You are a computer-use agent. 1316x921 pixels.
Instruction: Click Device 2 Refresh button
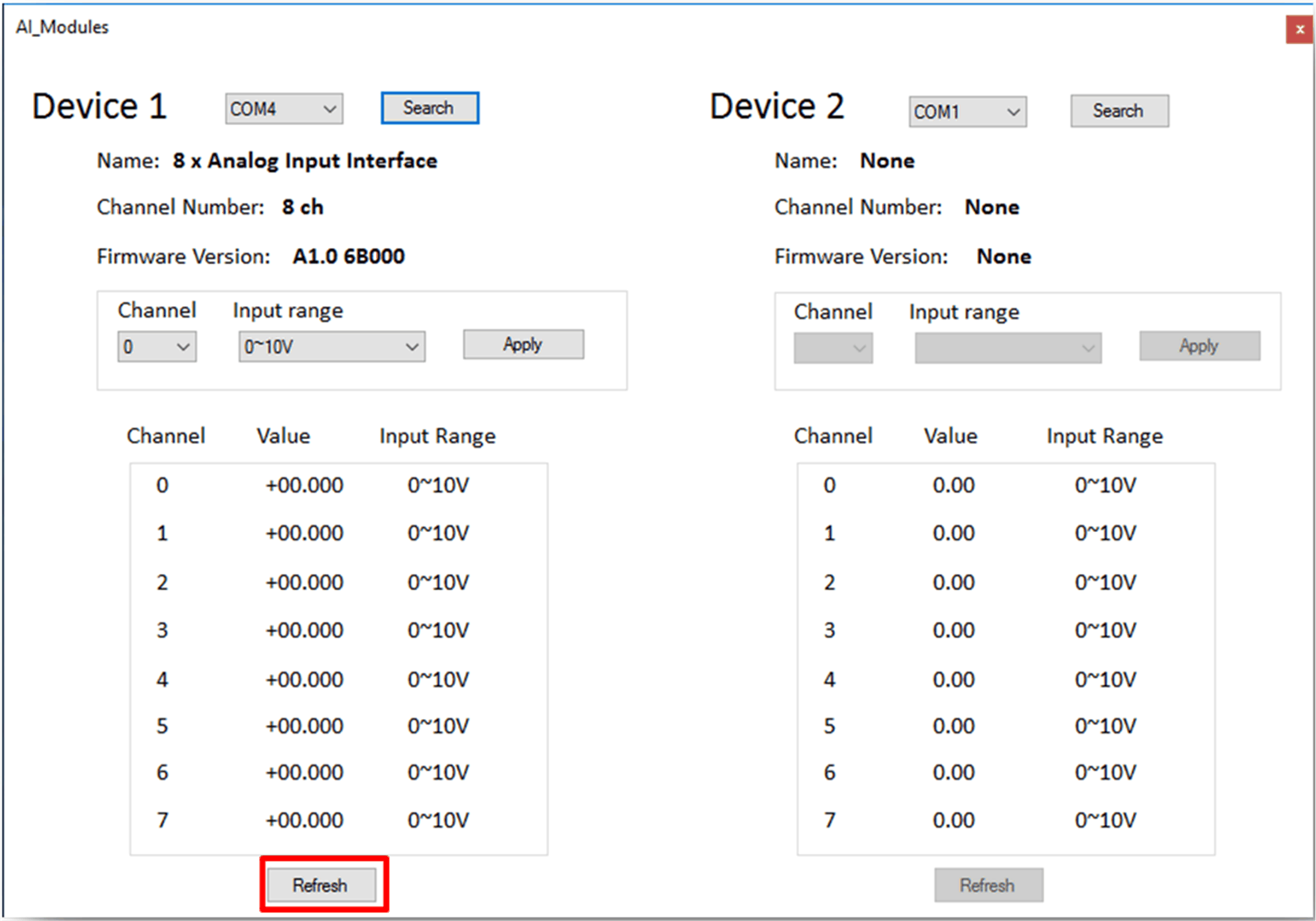coord(988,885)
